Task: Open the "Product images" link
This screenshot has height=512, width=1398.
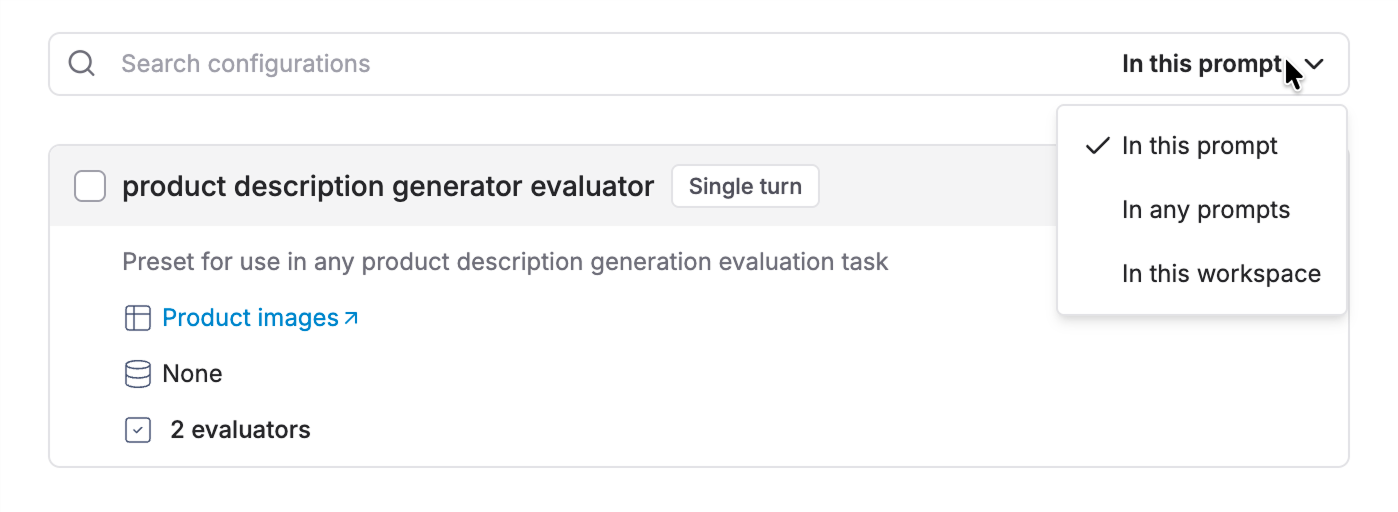Action: 250,318
